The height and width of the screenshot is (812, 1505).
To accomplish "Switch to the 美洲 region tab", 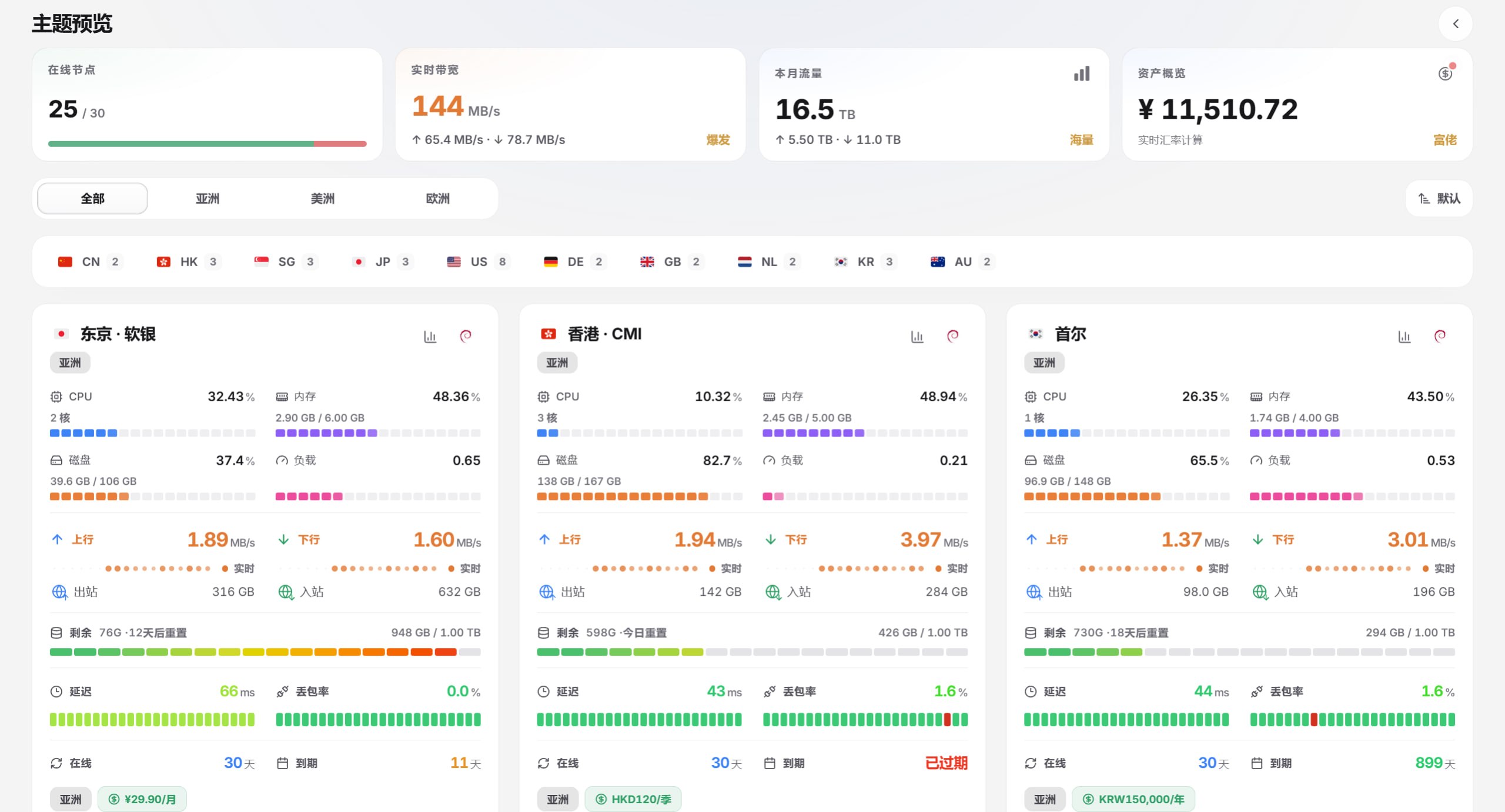I will tap(323, 199).
